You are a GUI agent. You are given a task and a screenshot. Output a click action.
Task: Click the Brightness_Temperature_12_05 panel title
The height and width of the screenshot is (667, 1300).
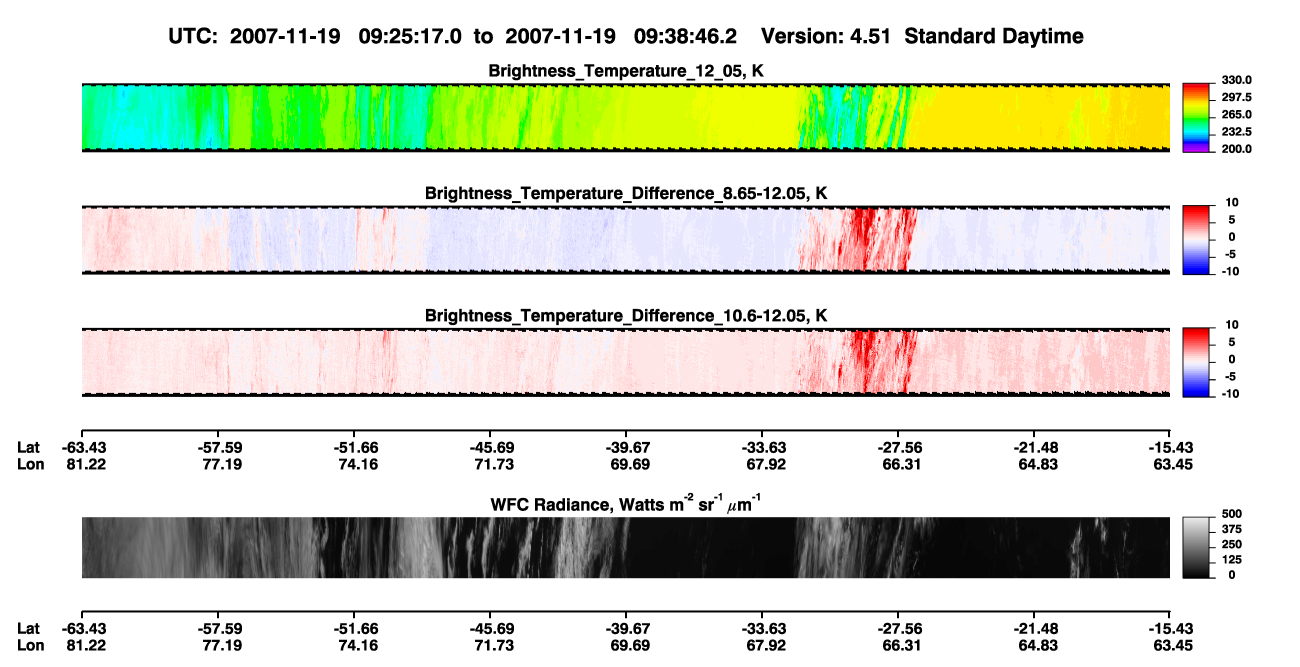point(626,71)
